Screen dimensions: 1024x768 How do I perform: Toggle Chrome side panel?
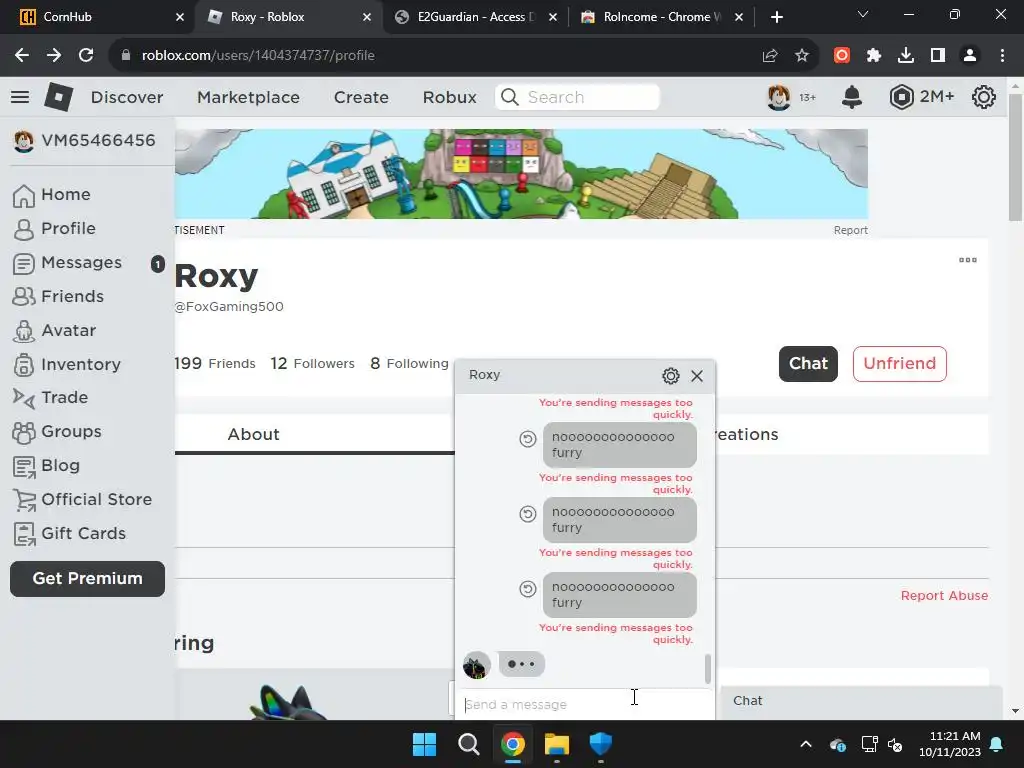point(938,56)
